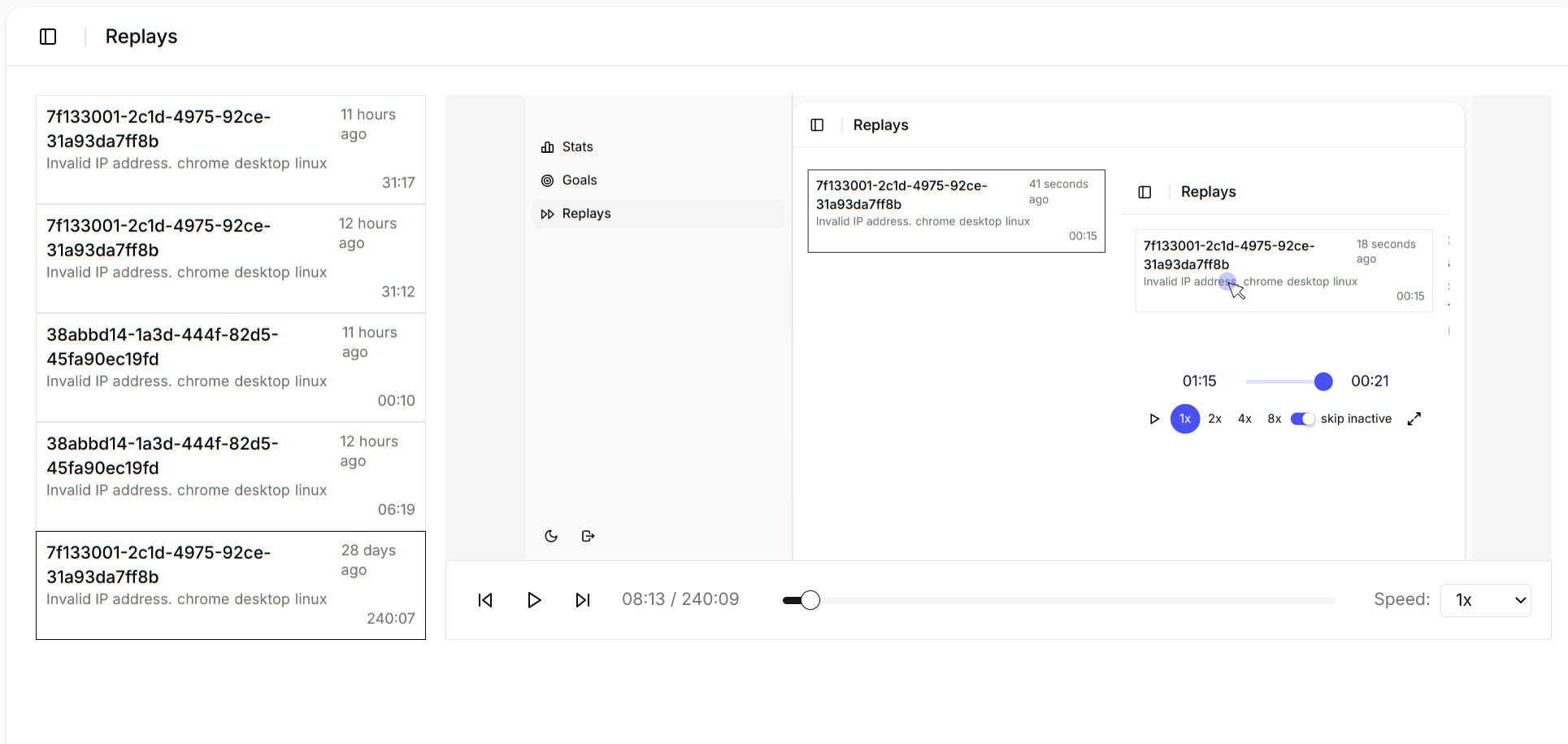The image size is (1568, 744).
Task: Click the logout icon next to moon
Action: 589,536
